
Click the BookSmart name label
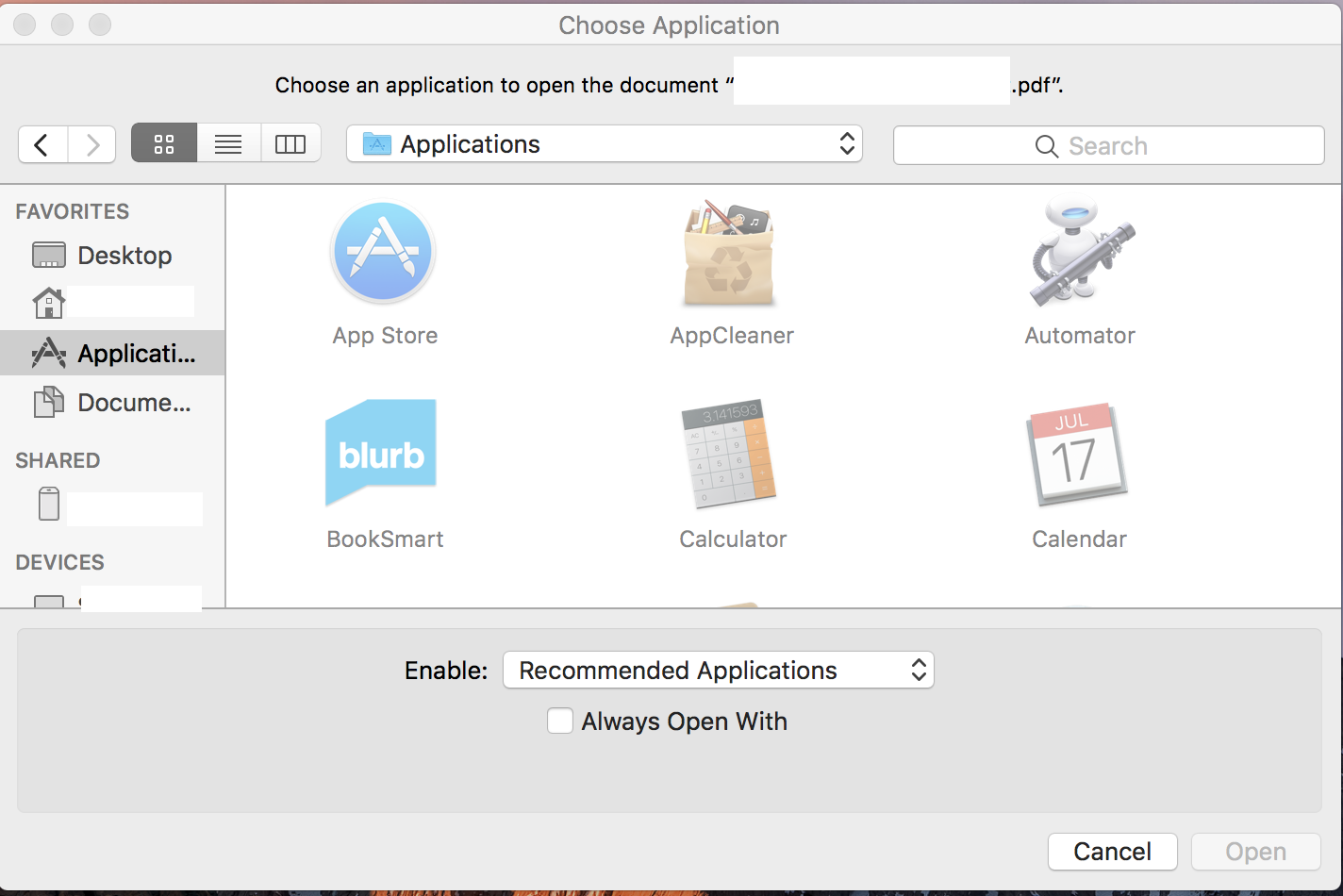point(385,539)
